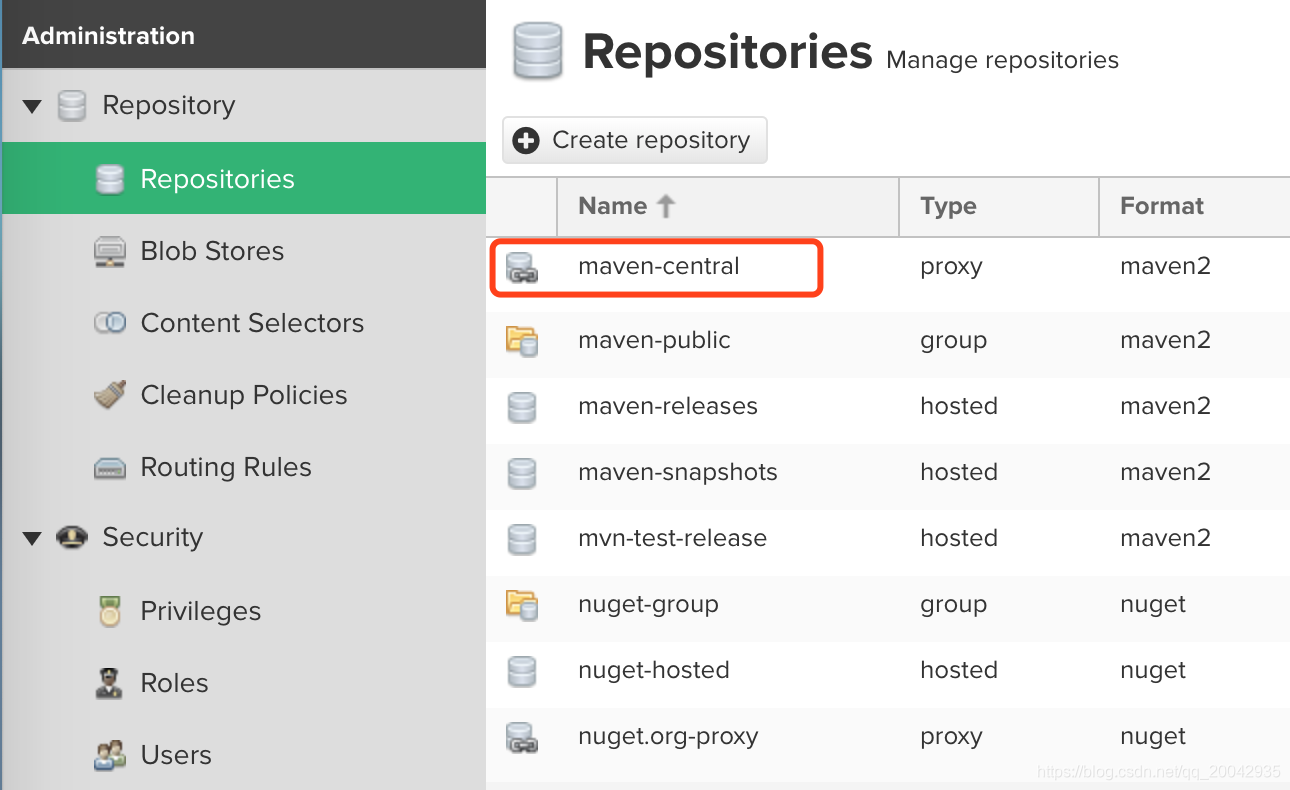Click the Privileges medal icon
The image size is (1290, 790).
(x=109, y=611)
